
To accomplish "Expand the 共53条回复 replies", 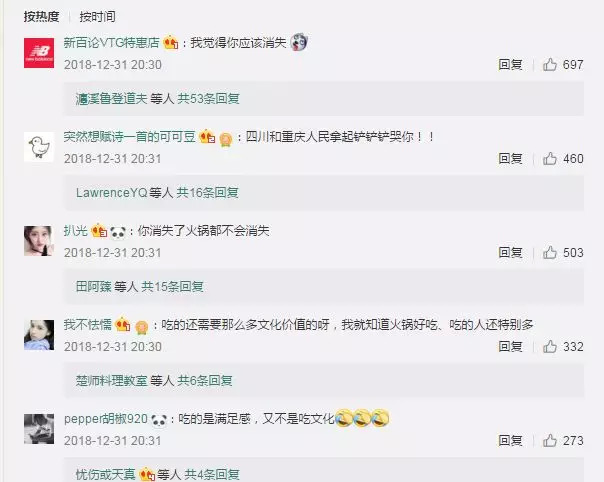I will pyautogui.click(x=208, y=99).
